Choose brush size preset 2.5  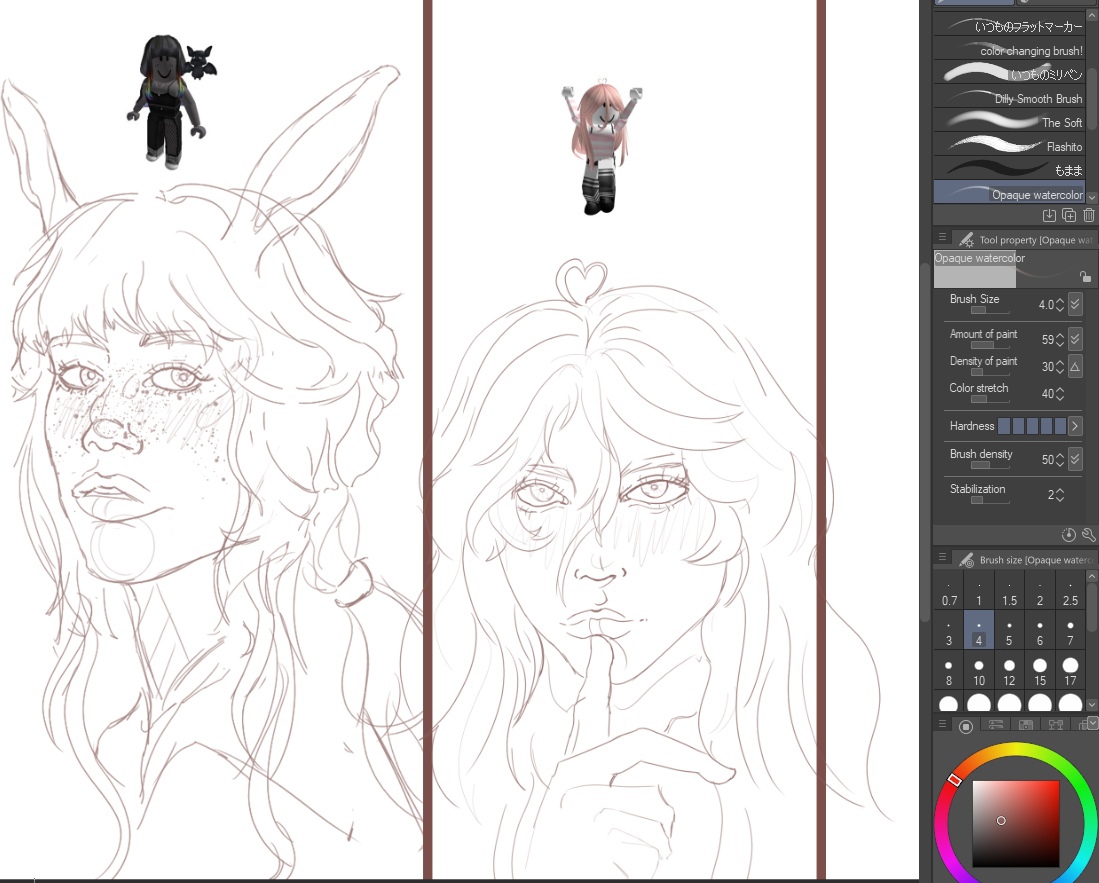tap(1070, 591)
